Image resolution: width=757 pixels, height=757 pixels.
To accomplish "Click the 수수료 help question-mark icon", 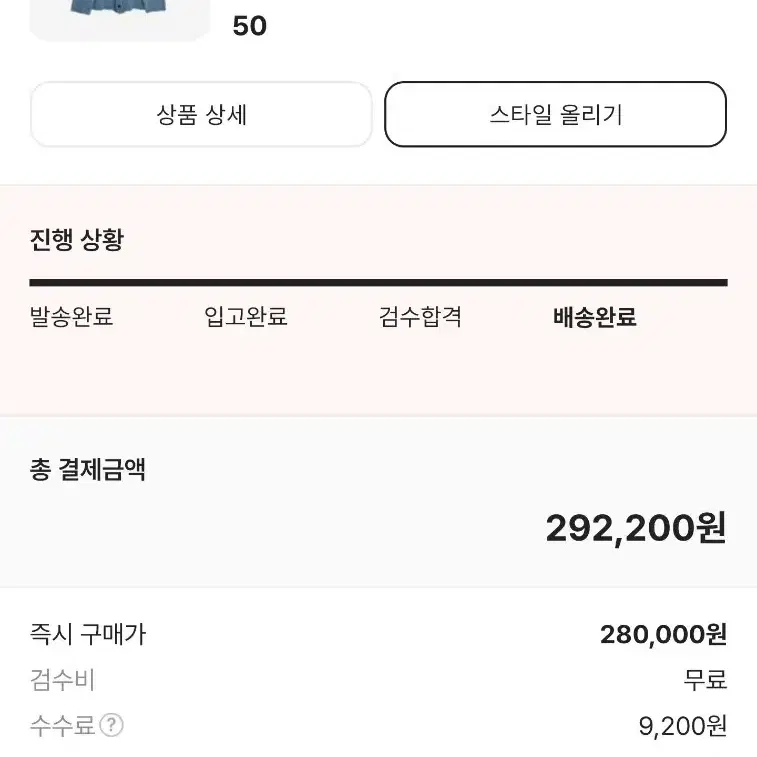I will pyautogui.click(x=112, y=725).
